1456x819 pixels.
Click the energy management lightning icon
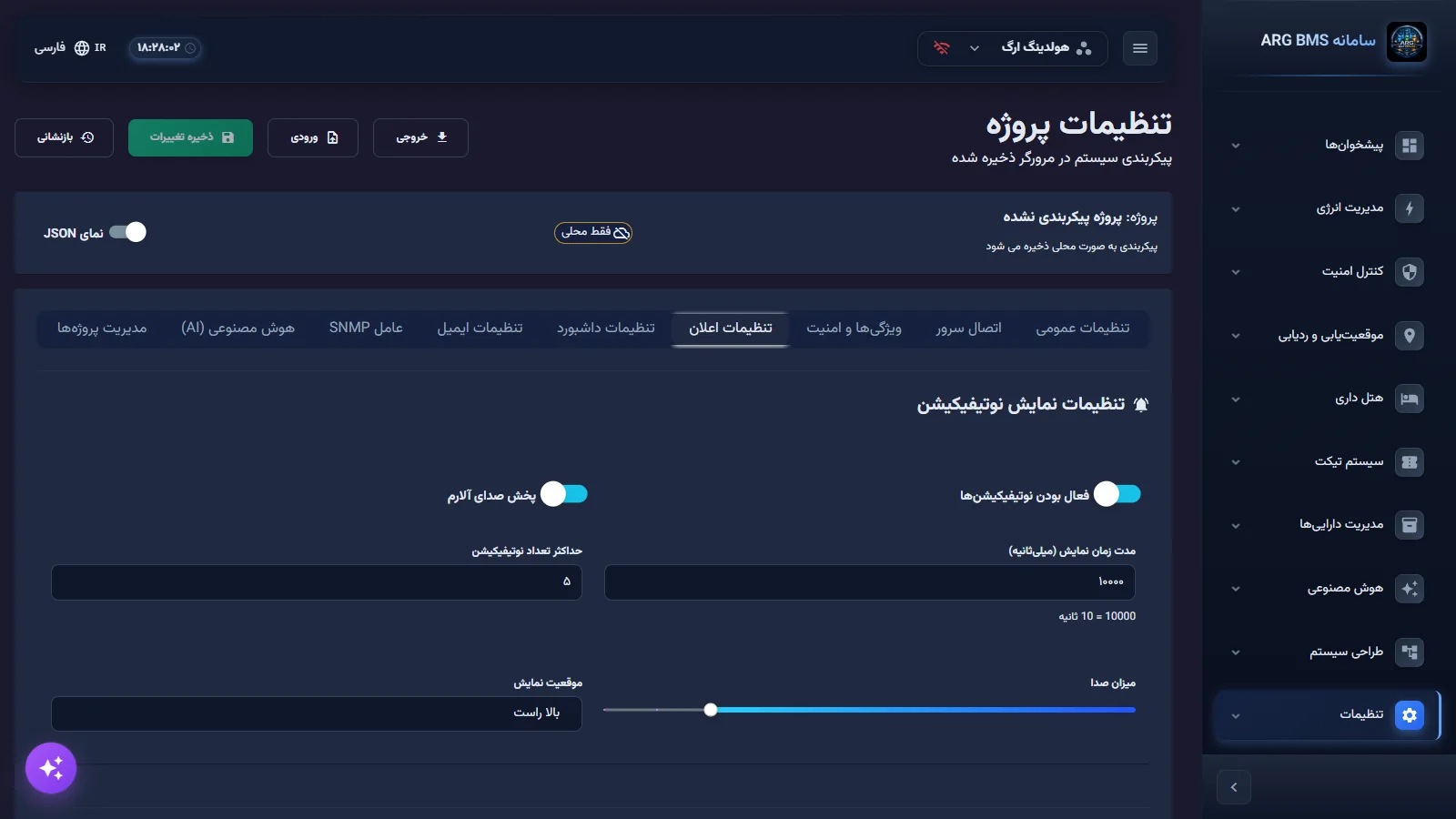coord(1410,208)
